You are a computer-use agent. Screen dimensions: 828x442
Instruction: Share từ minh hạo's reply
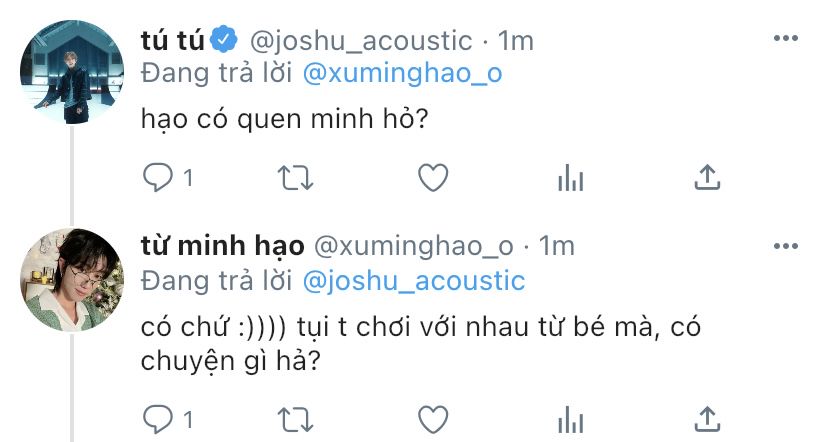pyautogui.click(x=707, y=419)
